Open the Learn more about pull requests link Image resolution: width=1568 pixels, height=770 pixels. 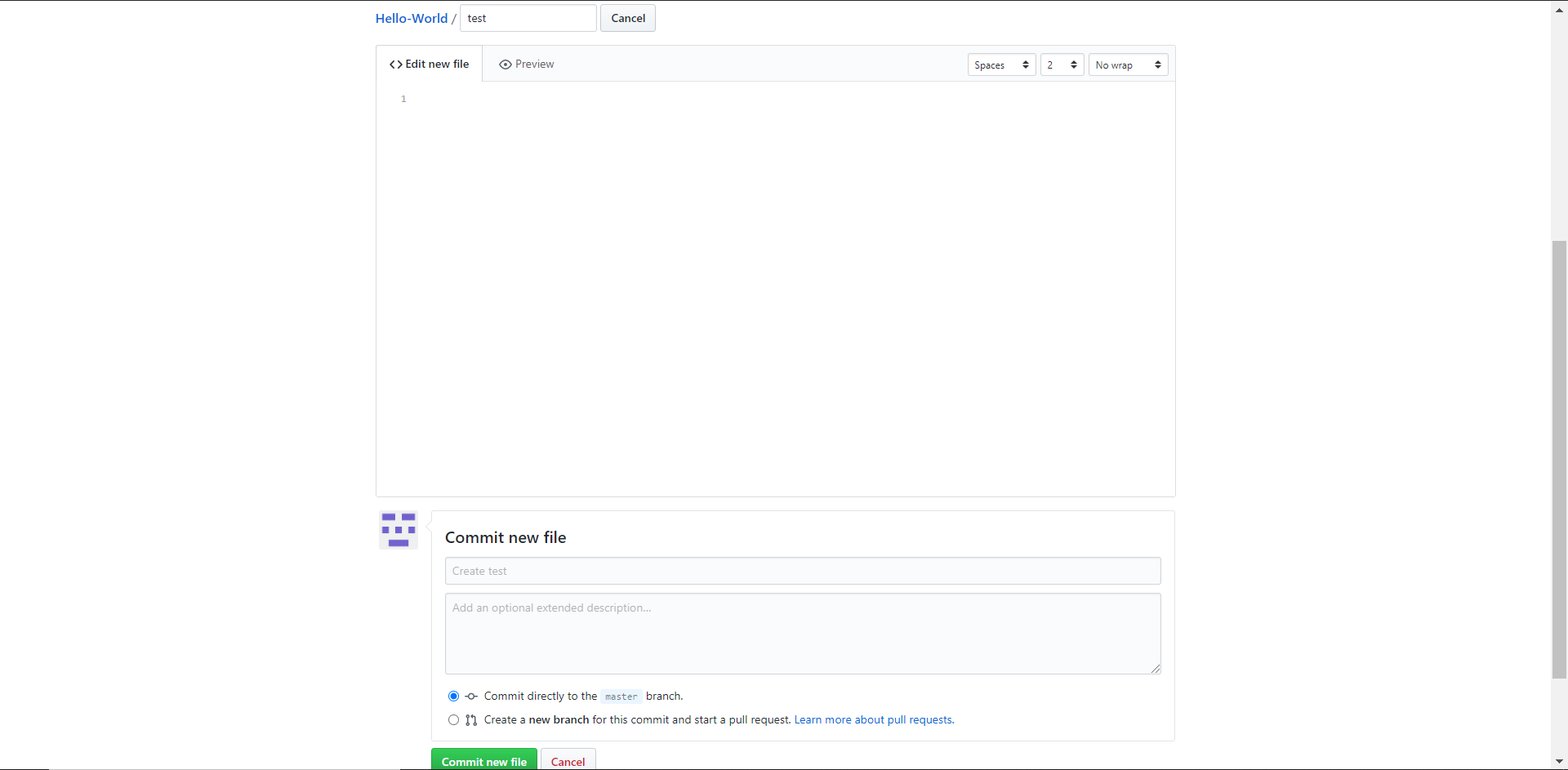(873, 720)
